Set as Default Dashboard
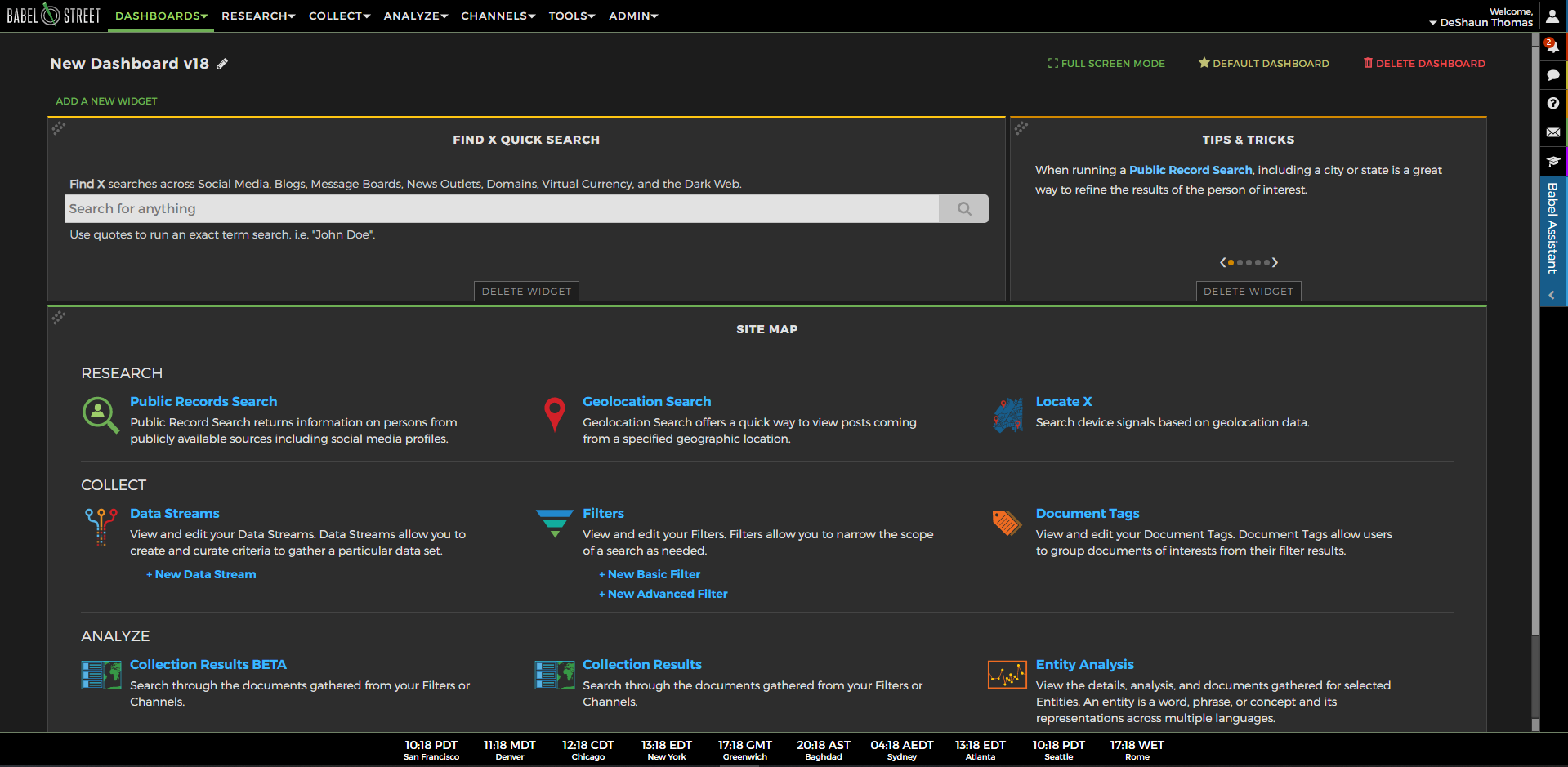1568x767 pixels. coord(1263,63)
